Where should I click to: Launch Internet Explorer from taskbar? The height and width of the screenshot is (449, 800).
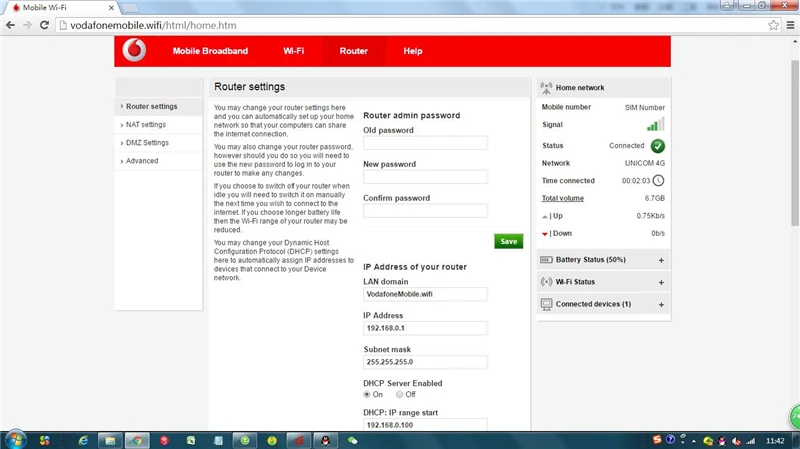point(83,440)
